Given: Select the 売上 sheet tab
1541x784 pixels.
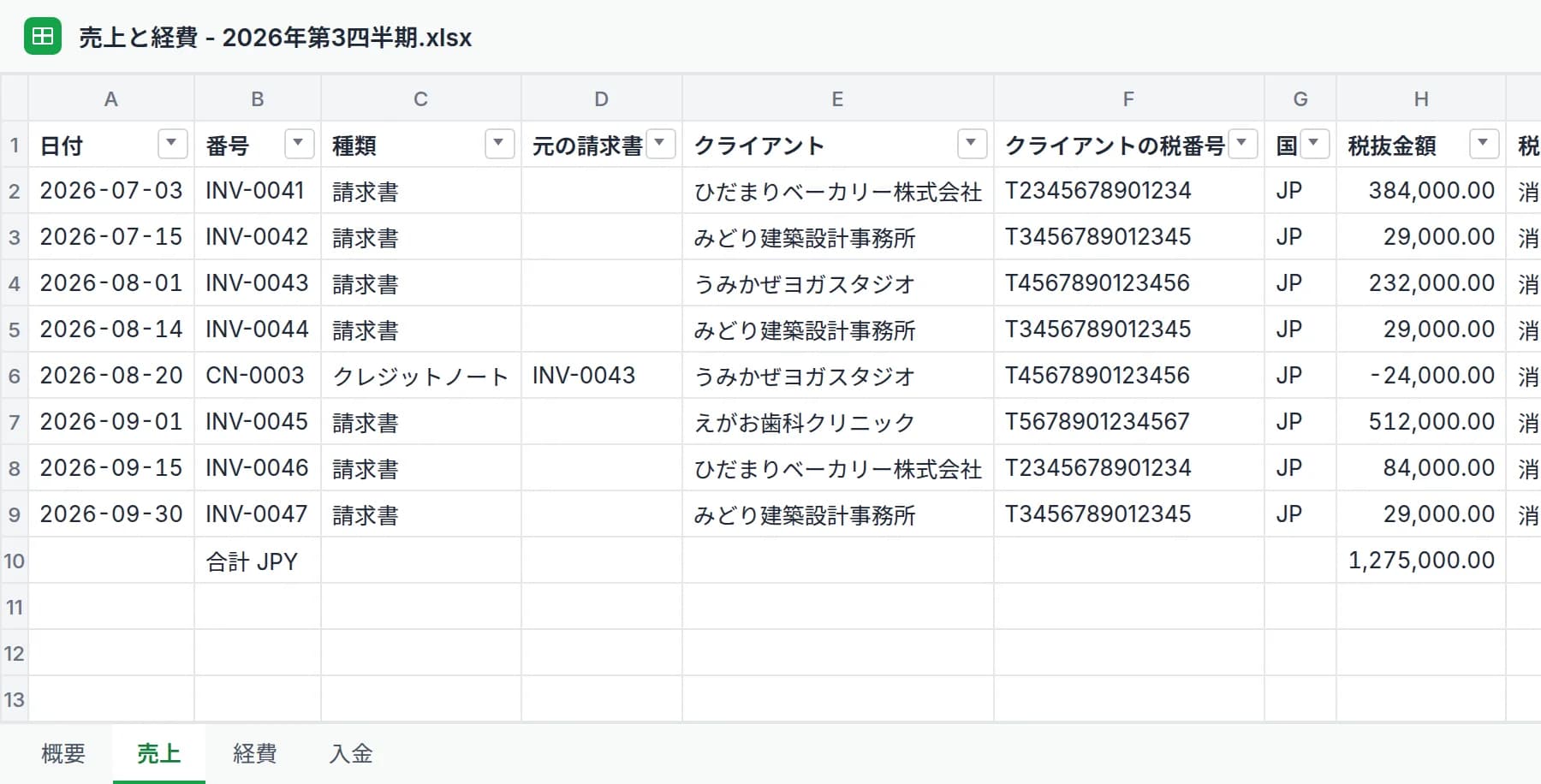Looking at the screenshot, I should (x=159, y=753).
